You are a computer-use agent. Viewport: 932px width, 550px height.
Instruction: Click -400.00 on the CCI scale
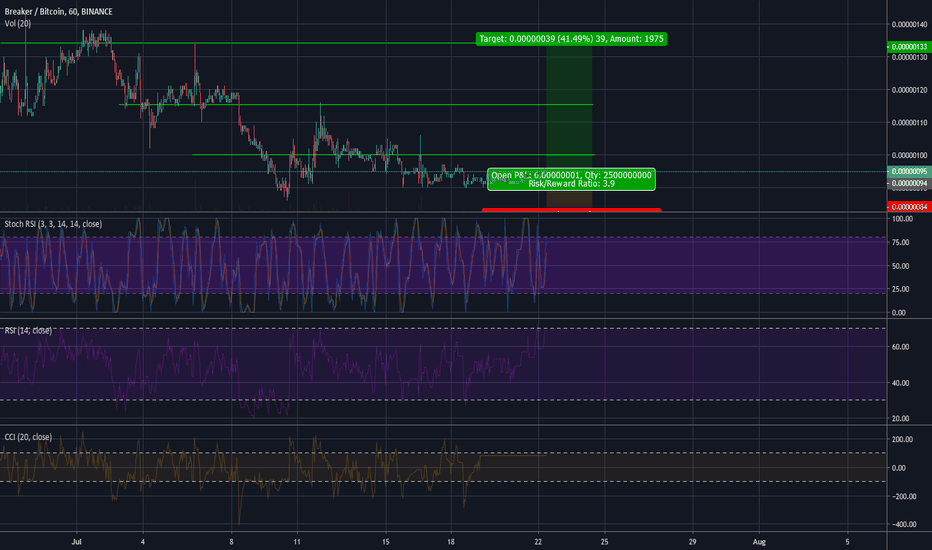902,524
